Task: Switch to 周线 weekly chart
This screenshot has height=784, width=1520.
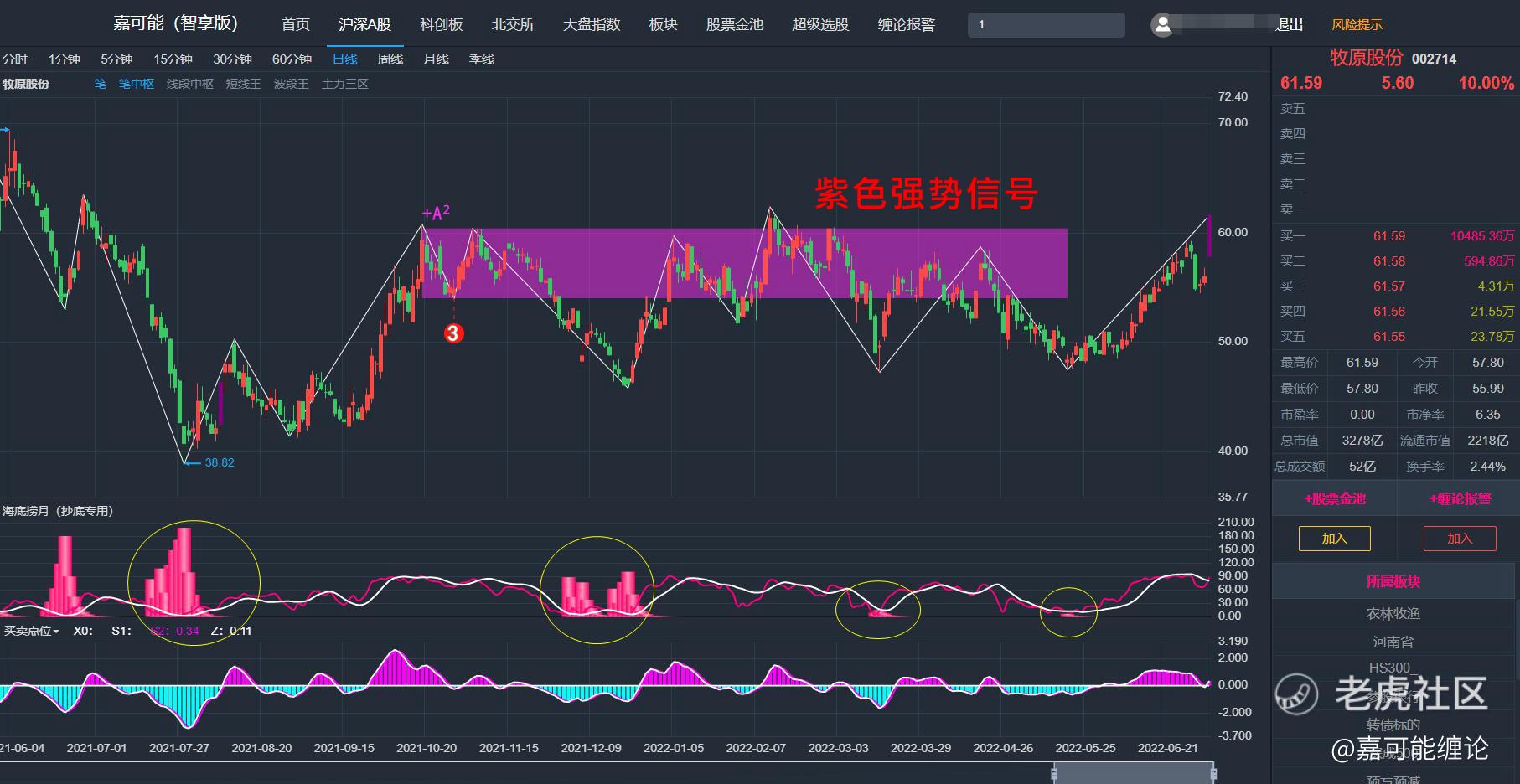Action: coord(390,59)
